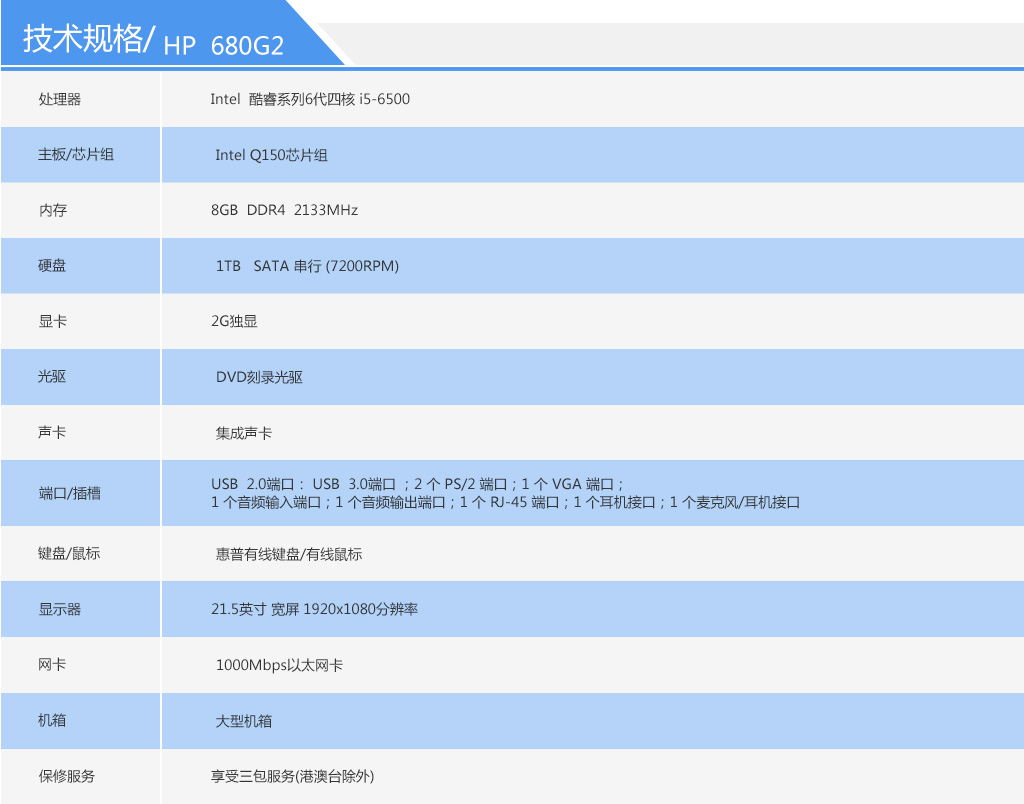The width and height of the screenshot is (1024, 804).
Task: Click the '1000Mbps以太网卡' value
Action: (280, 666)
